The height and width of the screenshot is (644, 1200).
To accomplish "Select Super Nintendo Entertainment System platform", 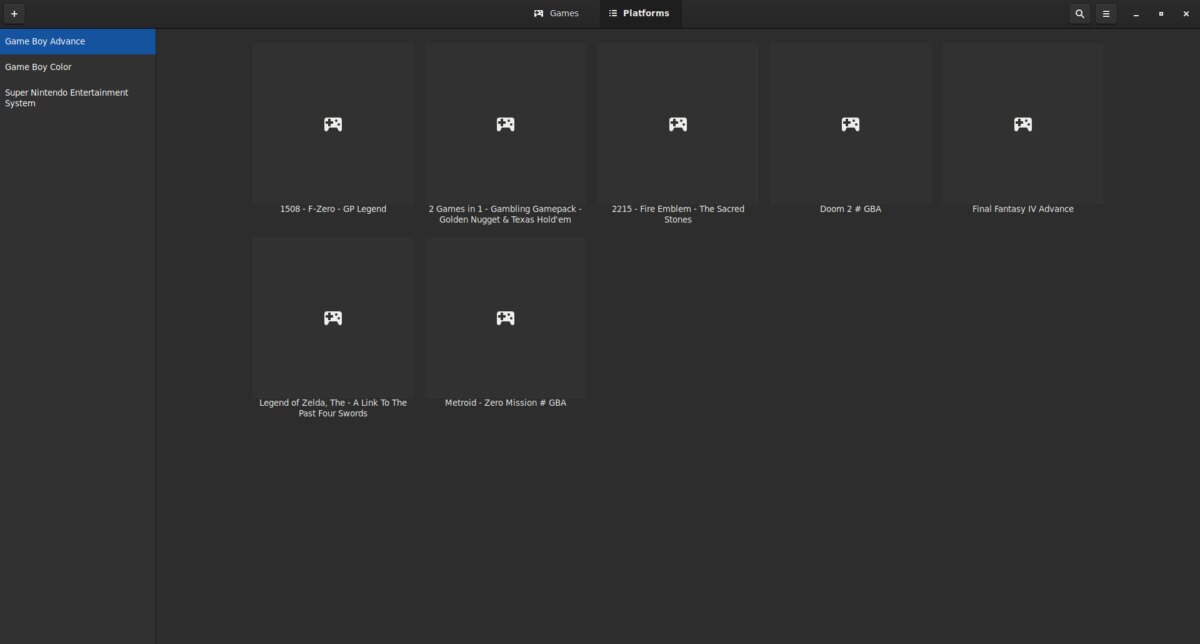I will click(x=77, y=98).
